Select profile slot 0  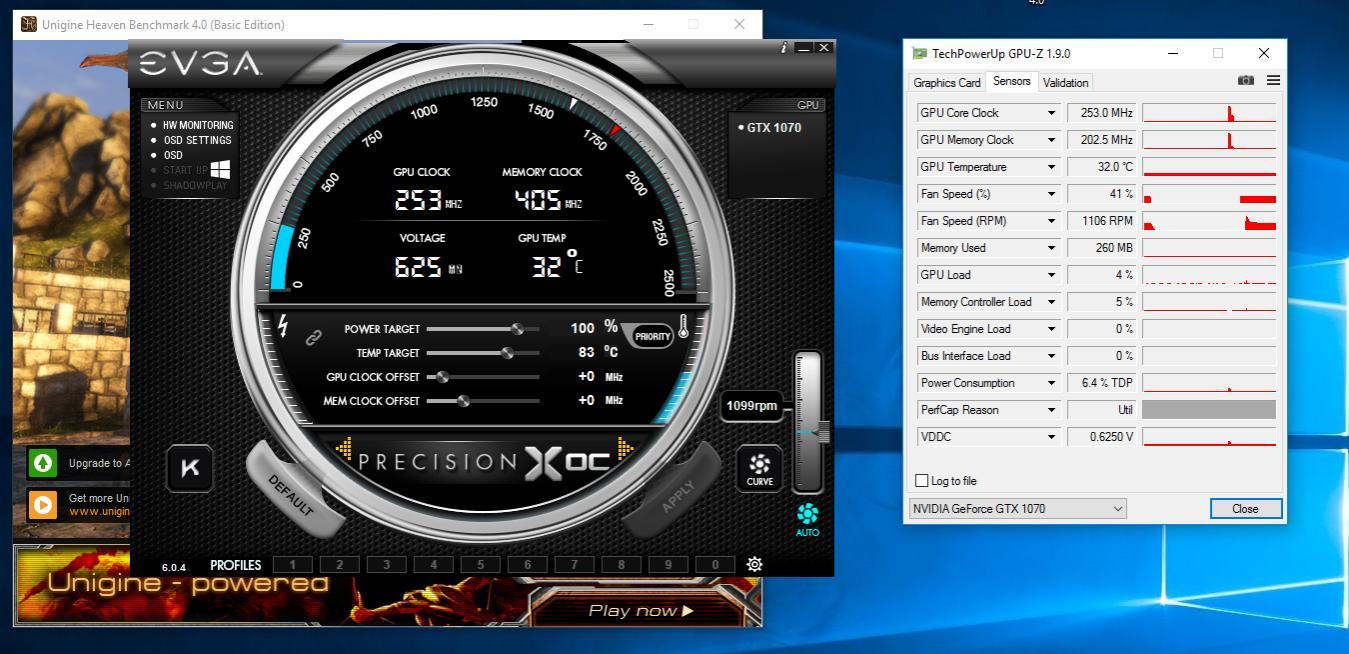coord(715,565)
